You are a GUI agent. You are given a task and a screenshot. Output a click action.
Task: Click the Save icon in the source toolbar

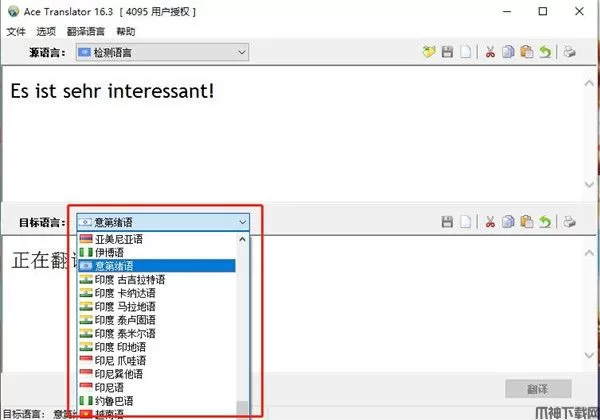click(x=447, y=52)
